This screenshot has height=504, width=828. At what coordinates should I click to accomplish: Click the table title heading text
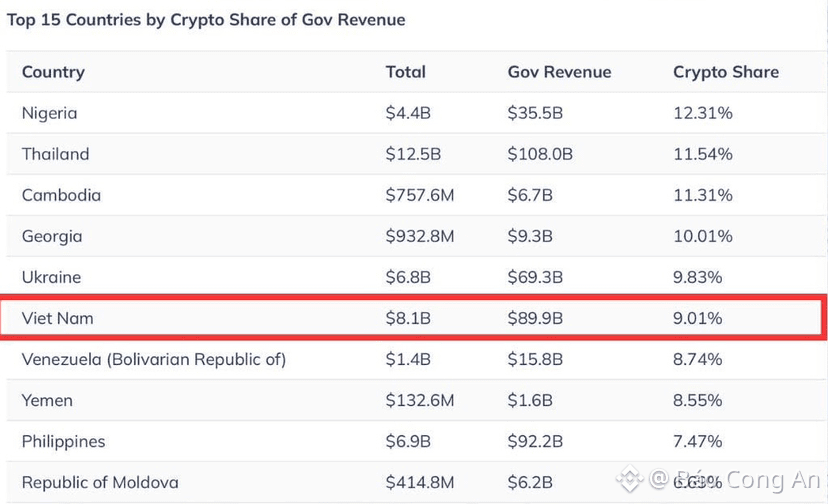(206, 20)
